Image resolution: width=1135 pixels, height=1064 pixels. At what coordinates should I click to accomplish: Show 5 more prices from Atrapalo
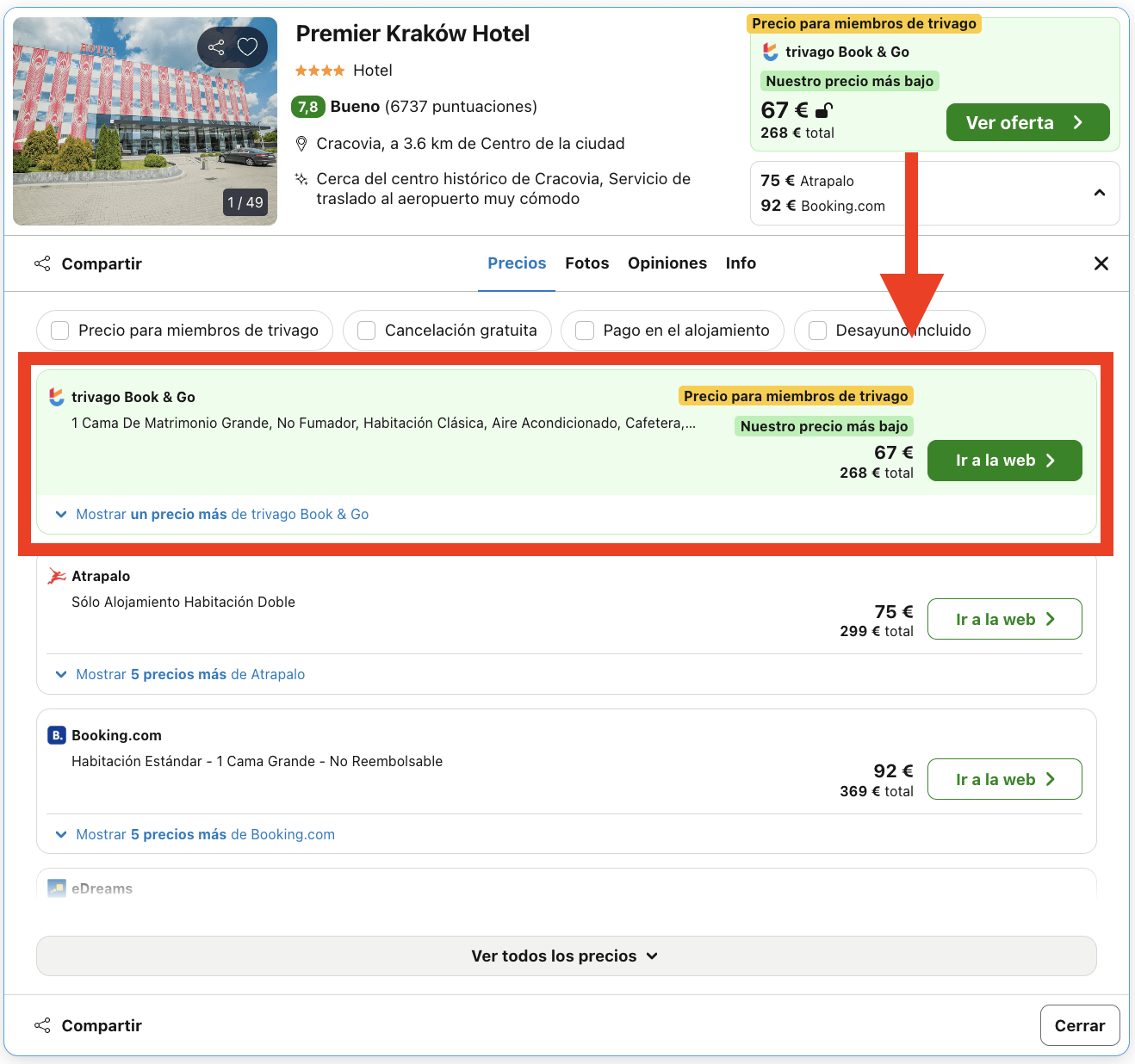pyautogui.click(x=180, y=674)
